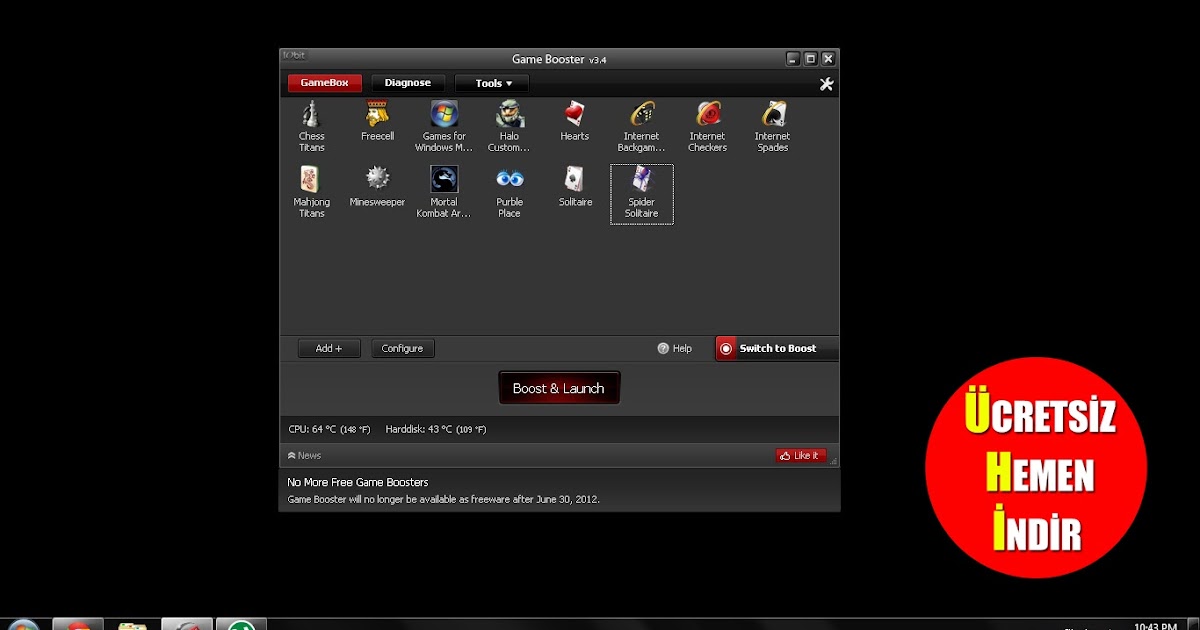The image size is (1200, 630).
Task: Open settings via the wrench icon
Action: (x=826, y=84)
